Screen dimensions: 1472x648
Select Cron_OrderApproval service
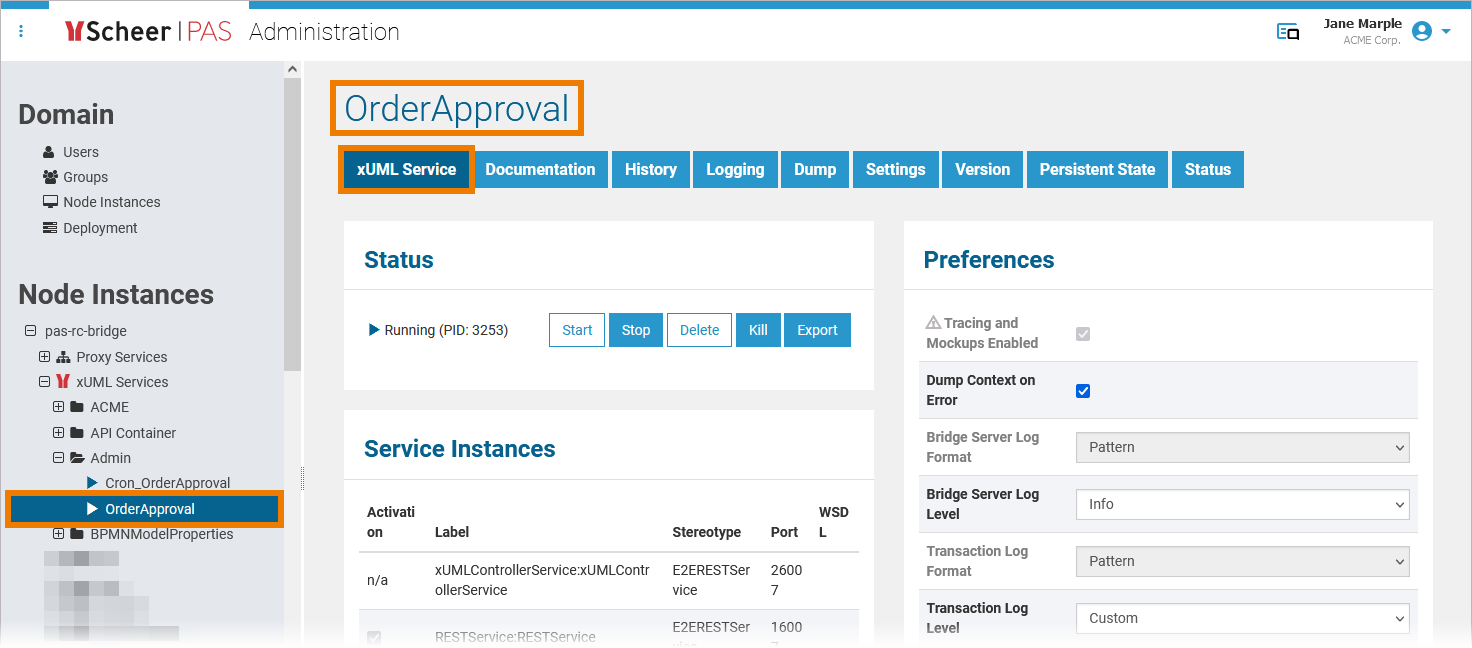click(167, 483)
